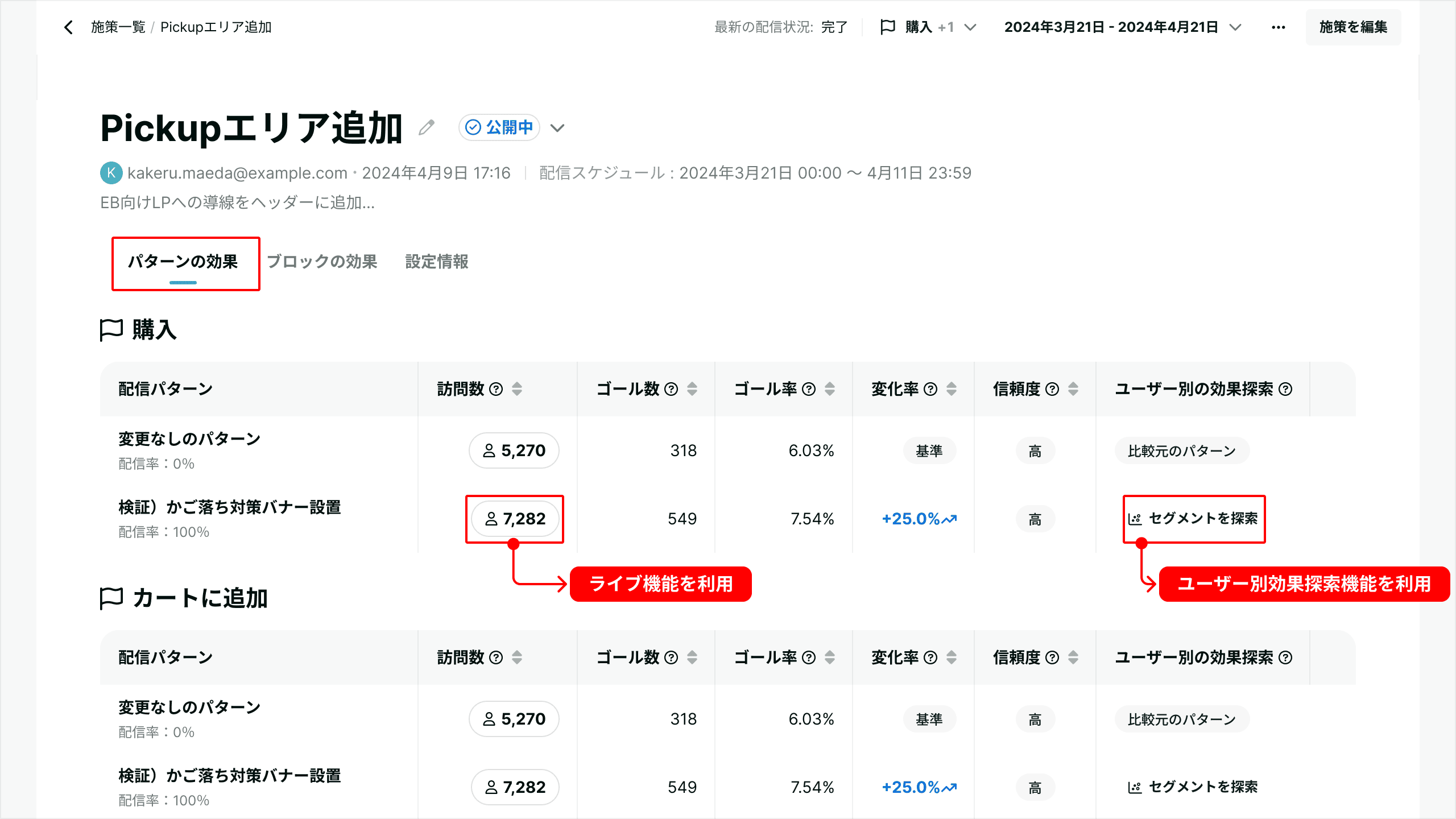Click the 施策一覧 breadcrumb link
The height and width of the screenshot is (819, 1456).
(118, 27)
